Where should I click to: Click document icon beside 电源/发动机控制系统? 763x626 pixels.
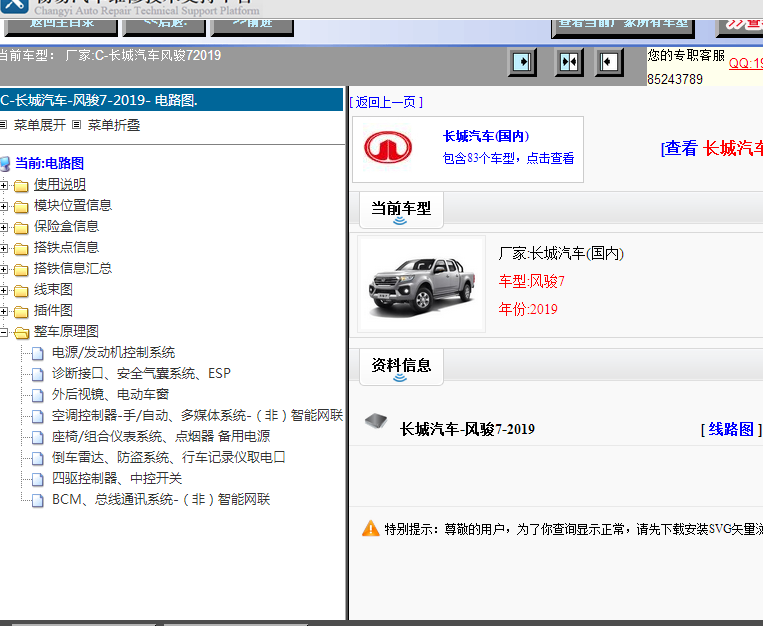37,353
